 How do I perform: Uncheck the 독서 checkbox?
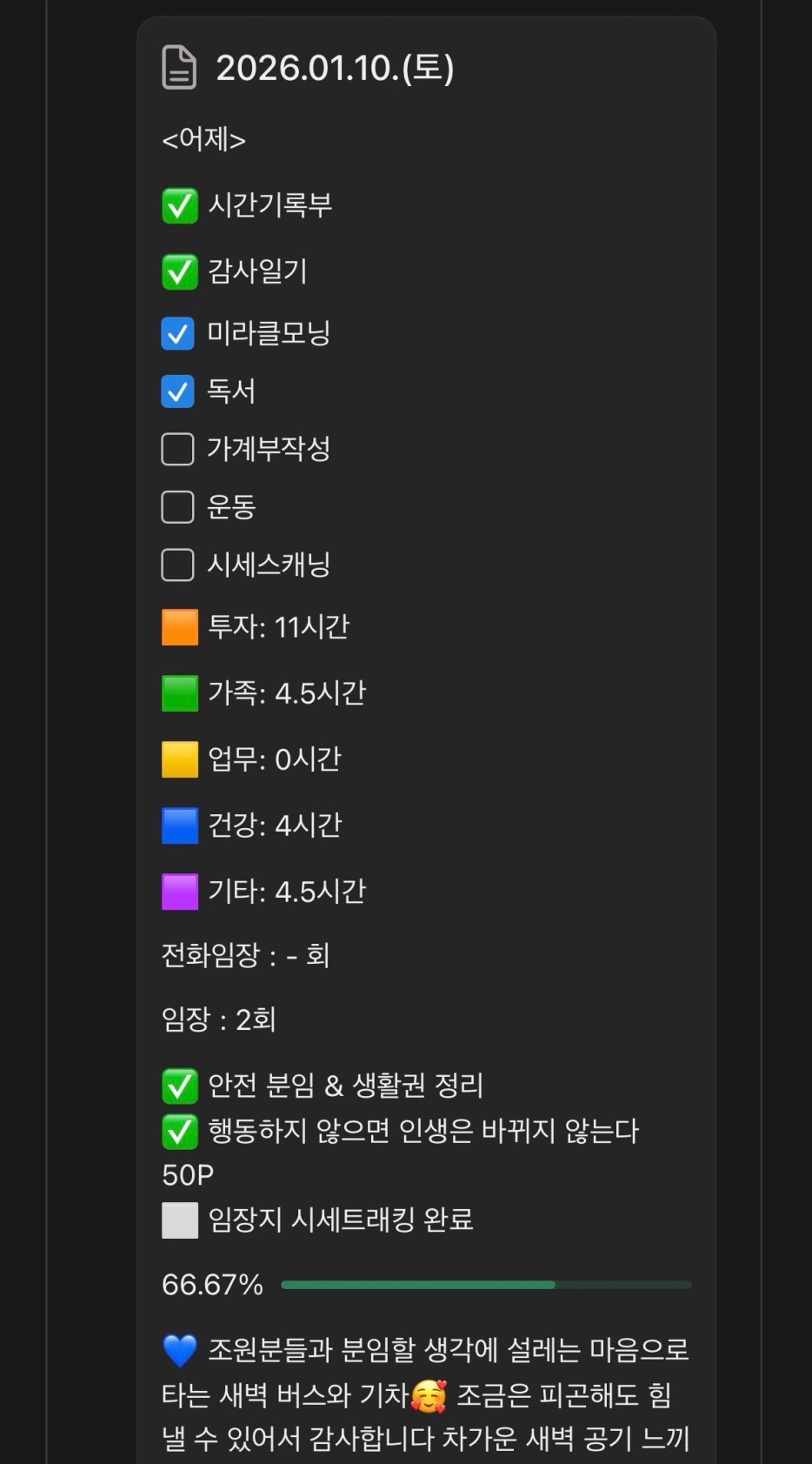(x=178, y=391)
